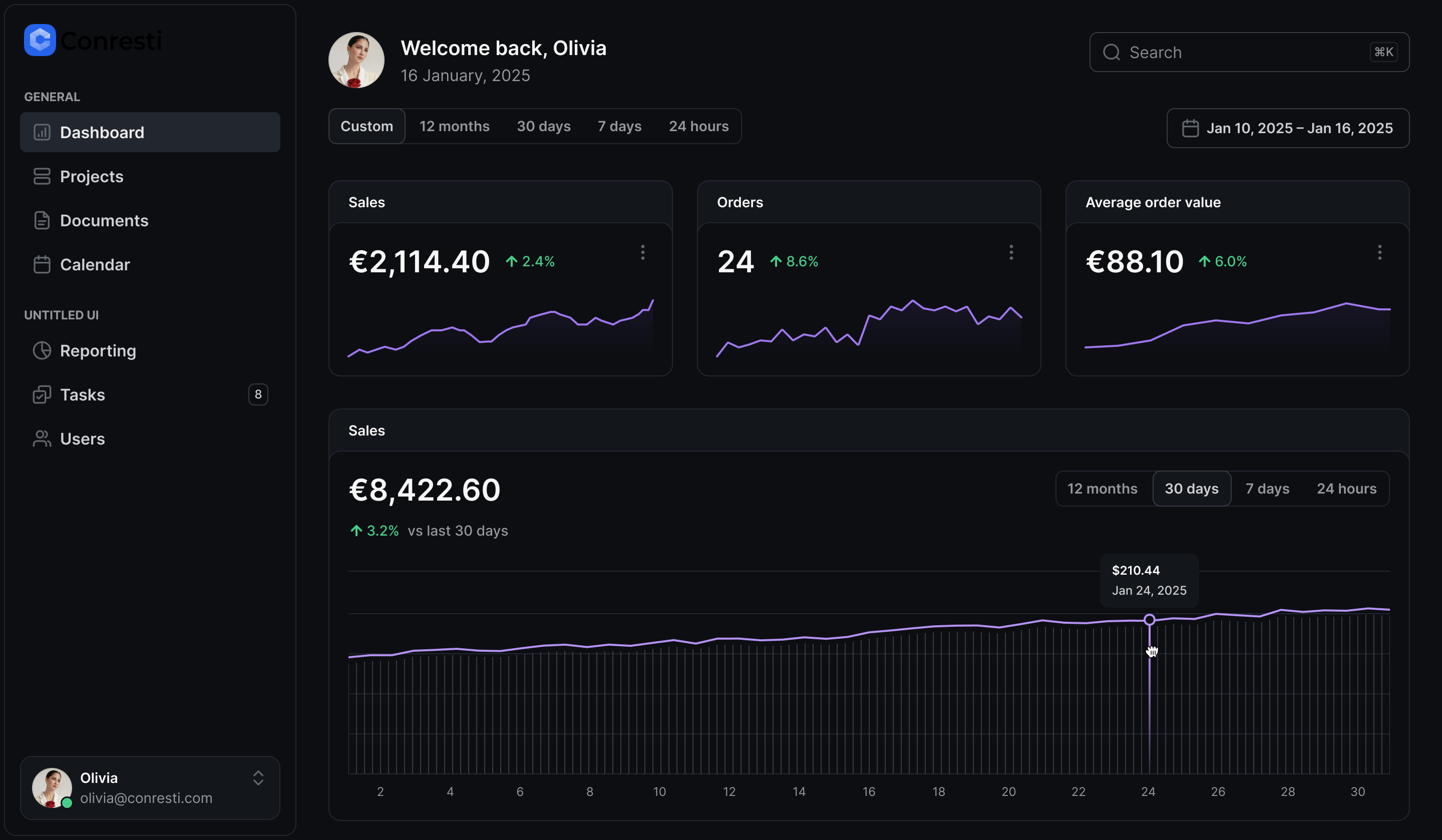Open Calendar using its sidebar icon
Screen dimensions: 1442x840
tap(42, 264)
